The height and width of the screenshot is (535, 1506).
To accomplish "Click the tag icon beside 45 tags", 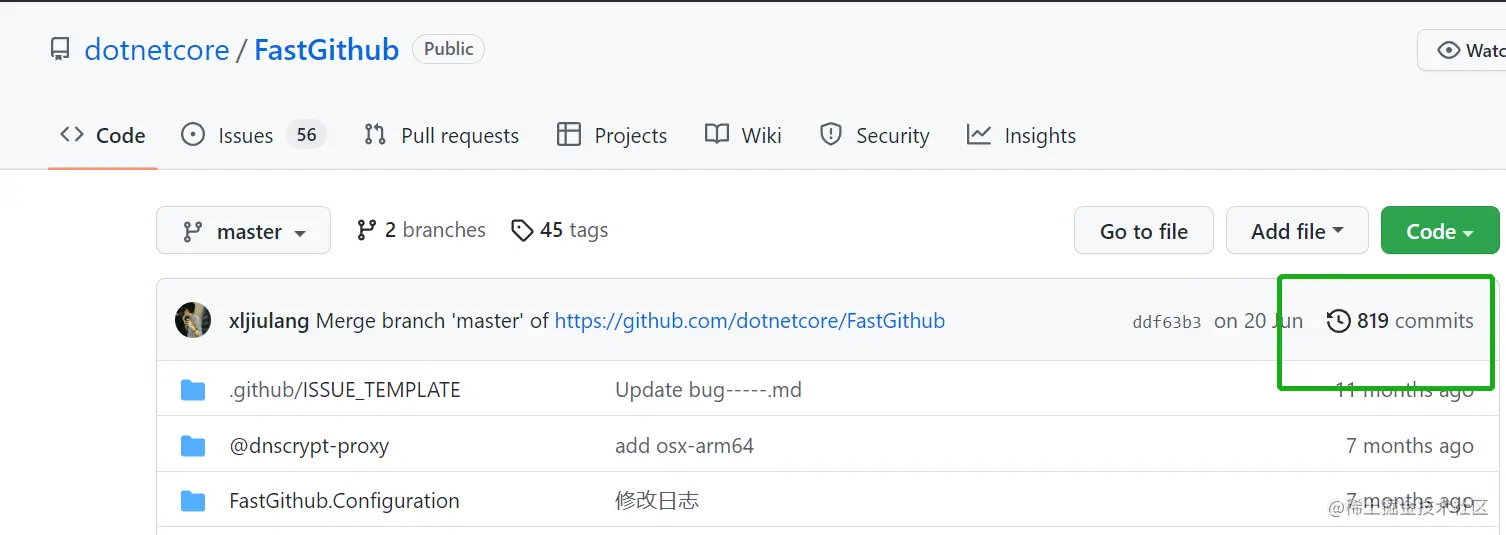I will tap(522, 231).
